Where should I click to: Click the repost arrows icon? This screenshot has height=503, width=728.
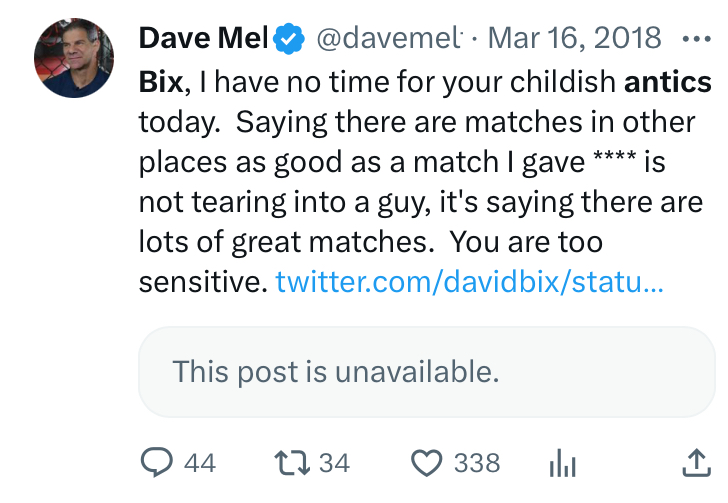292,463
